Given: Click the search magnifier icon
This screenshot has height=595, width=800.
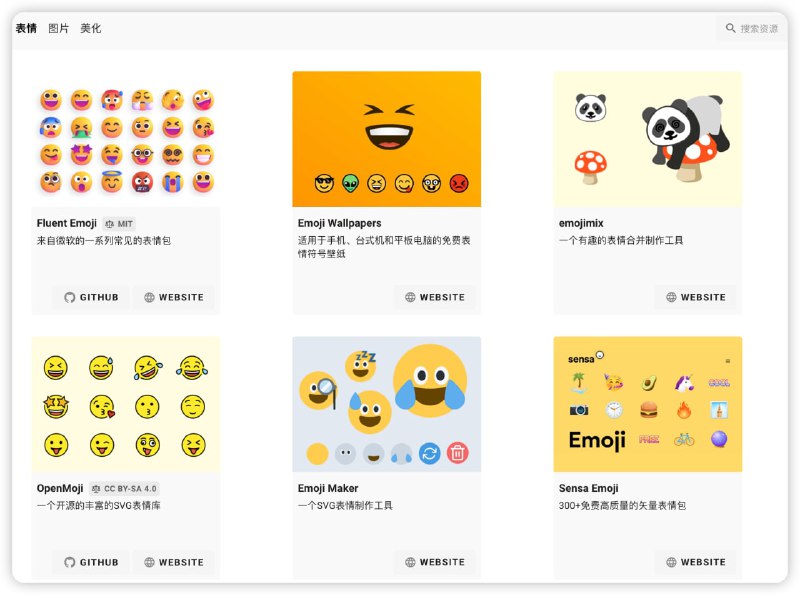Looking at the screenshot, I should point(731,28).
